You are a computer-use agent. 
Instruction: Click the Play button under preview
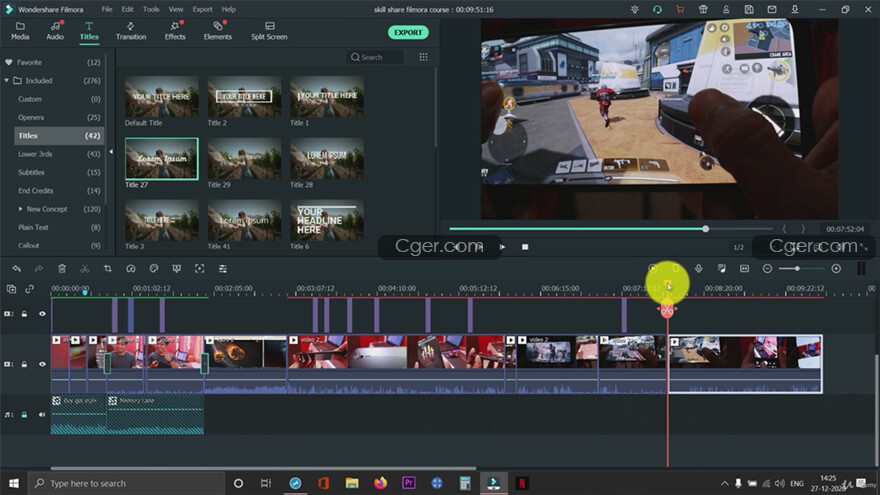[x=502, y=247]
